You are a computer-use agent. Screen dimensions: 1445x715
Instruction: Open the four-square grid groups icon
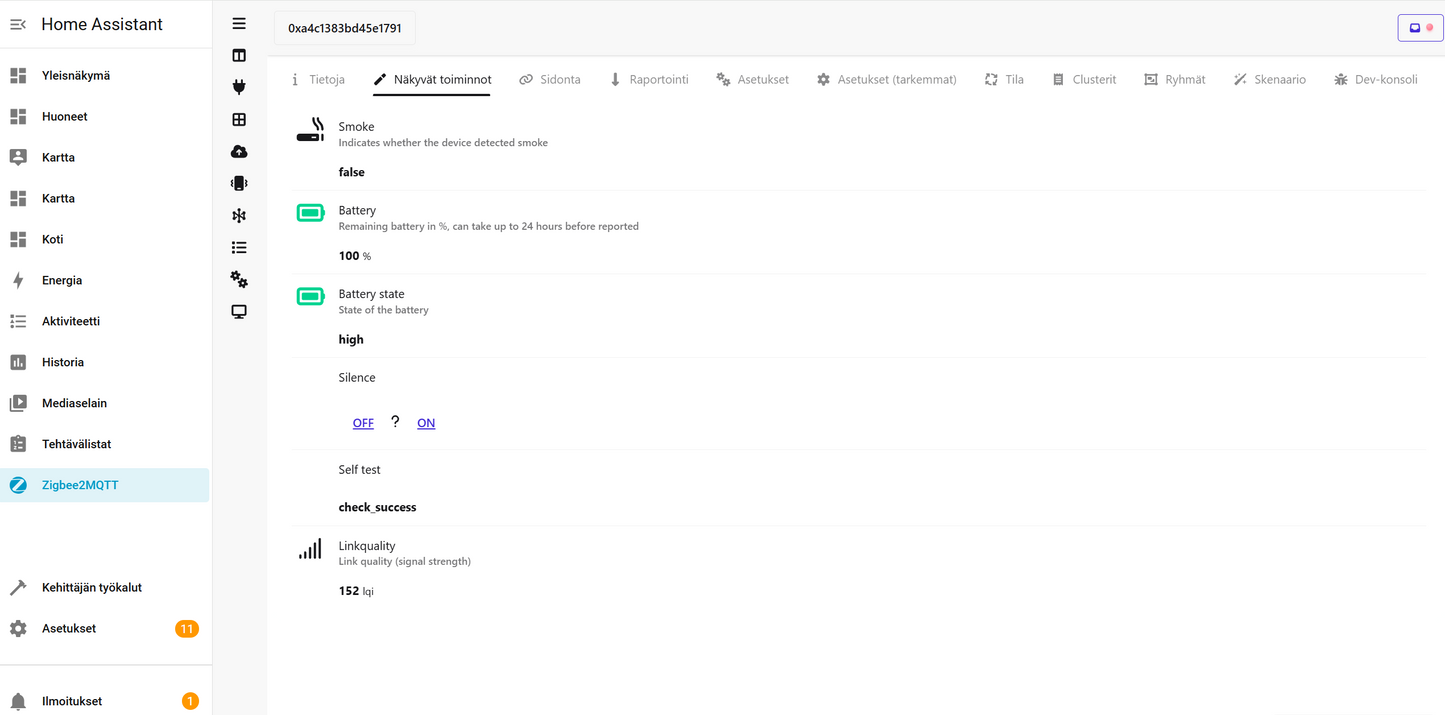pos(239,119)
